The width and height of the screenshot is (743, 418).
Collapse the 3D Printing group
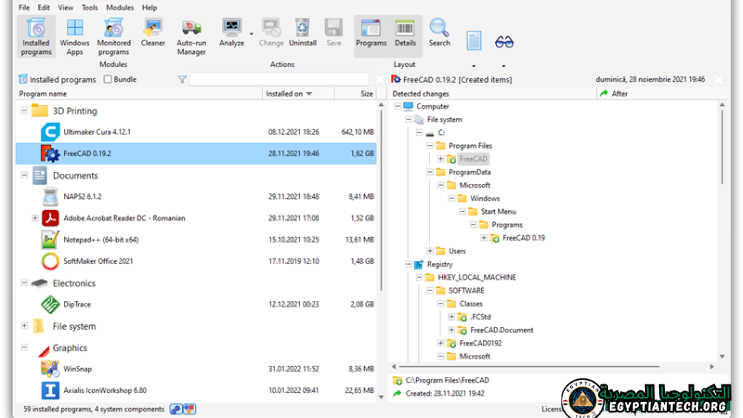[x=25, y=111]
